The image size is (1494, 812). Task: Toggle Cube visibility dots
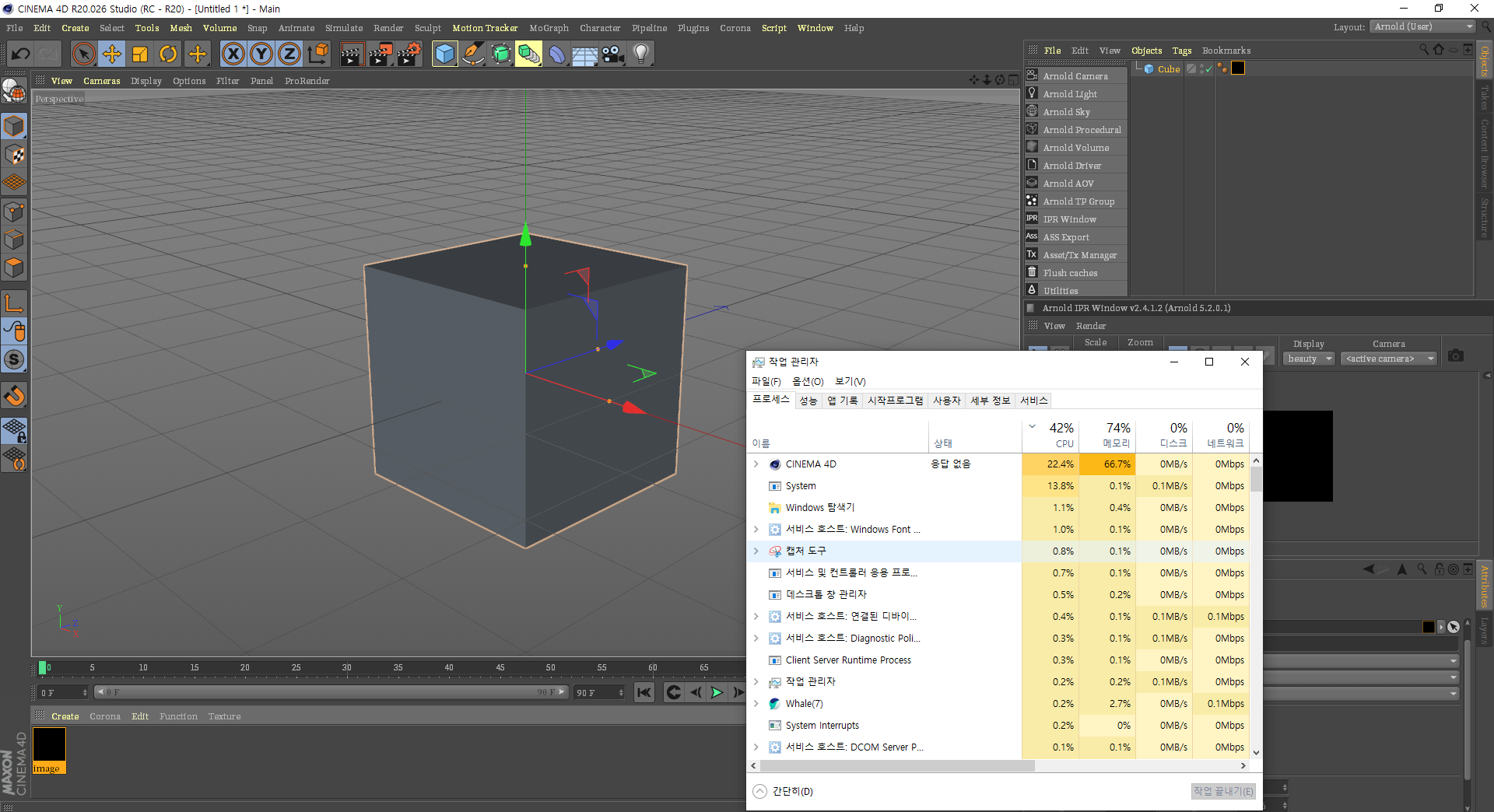(x=1203, y=68)
